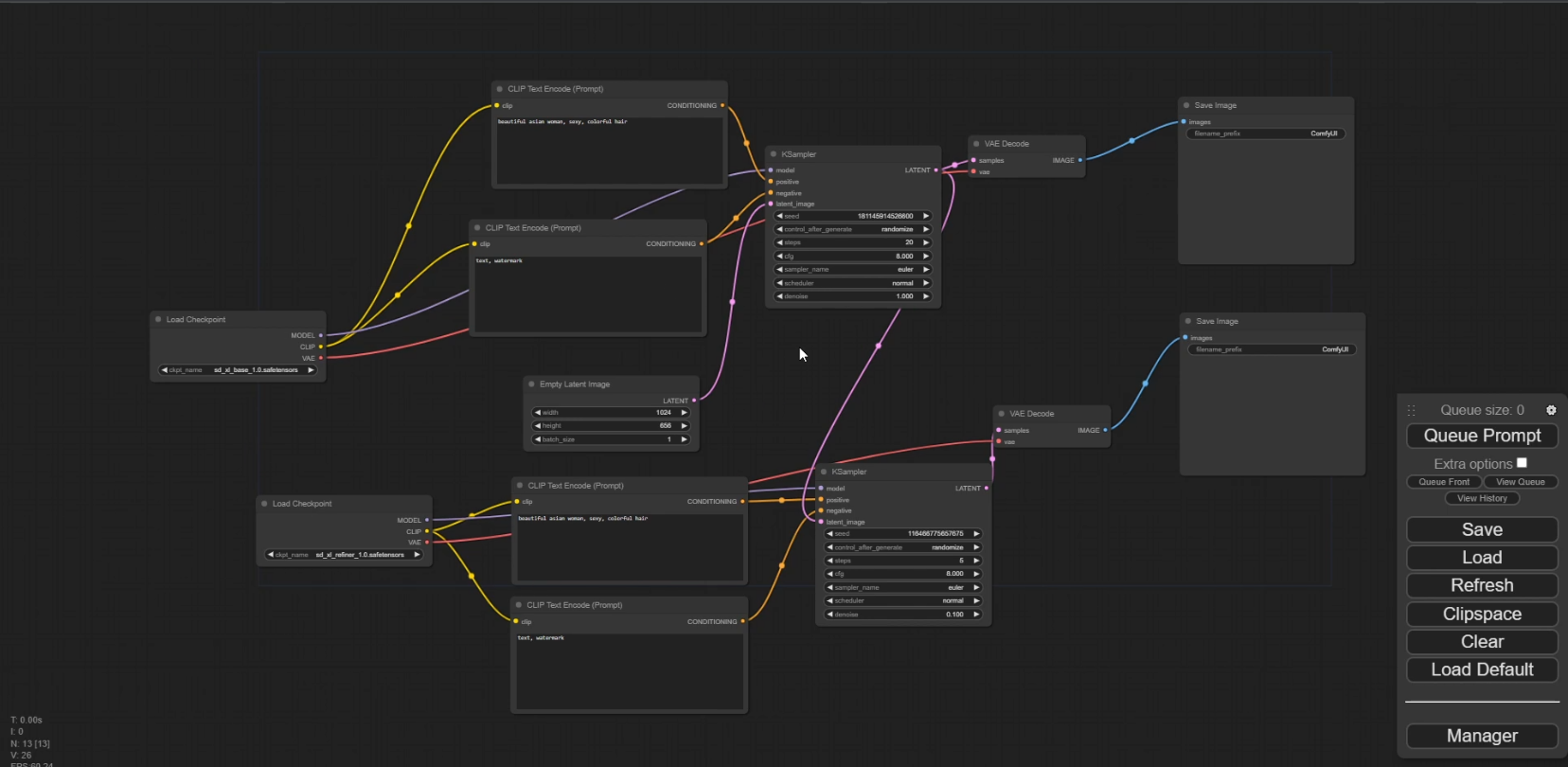Viewport: 1568px width, 767px height.
Task: Open scheduler normal dropdown in 5-step KSampler
Action: pos(903,601)
